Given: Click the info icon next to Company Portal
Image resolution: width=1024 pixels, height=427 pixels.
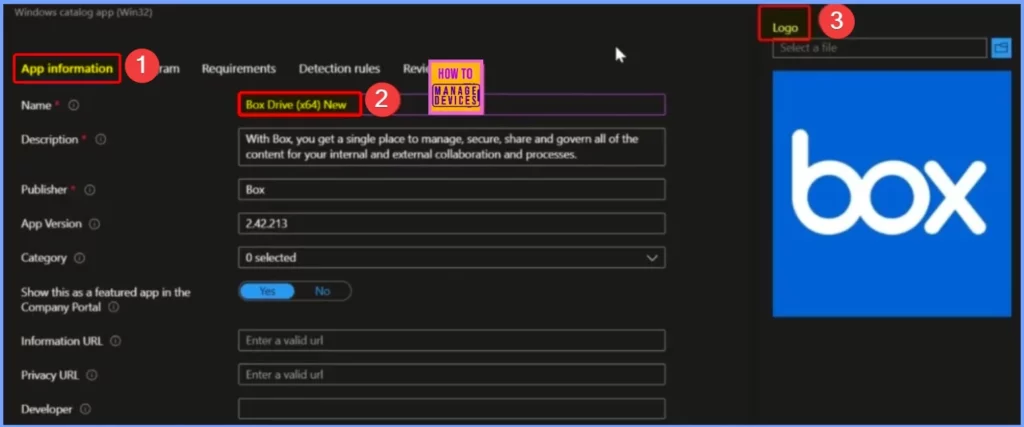Looking at the screenshot, I should [114, 307].
